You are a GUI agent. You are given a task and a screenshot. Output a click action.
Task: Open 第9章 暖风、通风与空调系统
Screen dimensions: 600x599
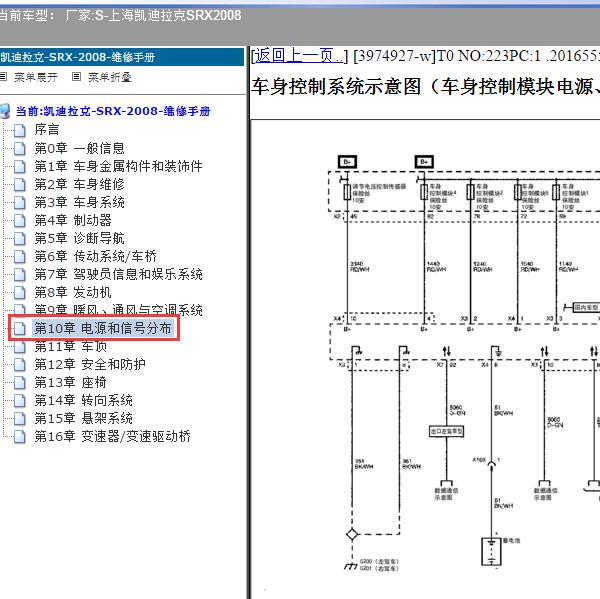(x=119, y=309)
